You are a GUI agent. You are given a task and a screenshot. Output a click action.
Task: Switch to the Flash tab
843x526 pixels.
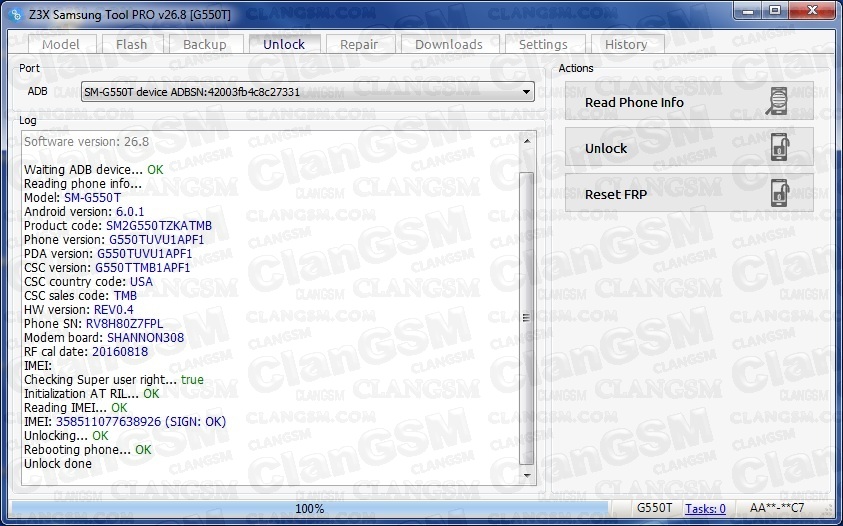(x=132, y=45)
